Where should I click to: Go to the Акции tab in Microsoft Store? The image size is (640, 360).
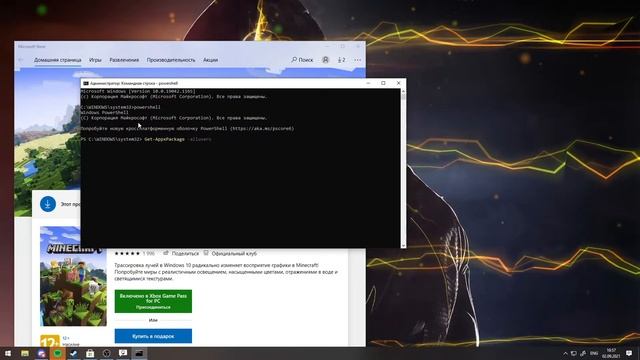point(211,60)
